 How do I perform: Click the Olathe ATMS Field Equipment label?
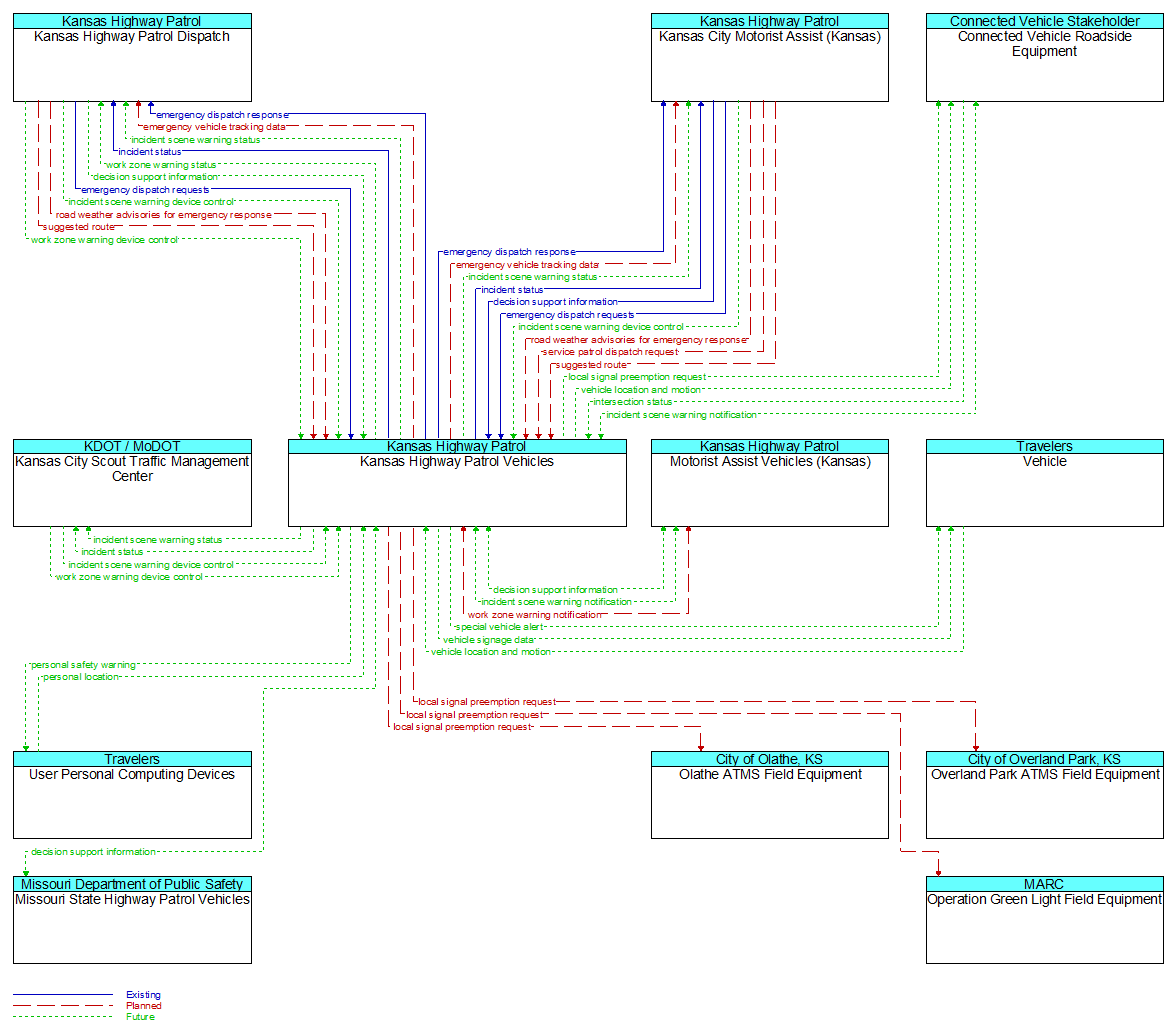[x=770, y=774]
